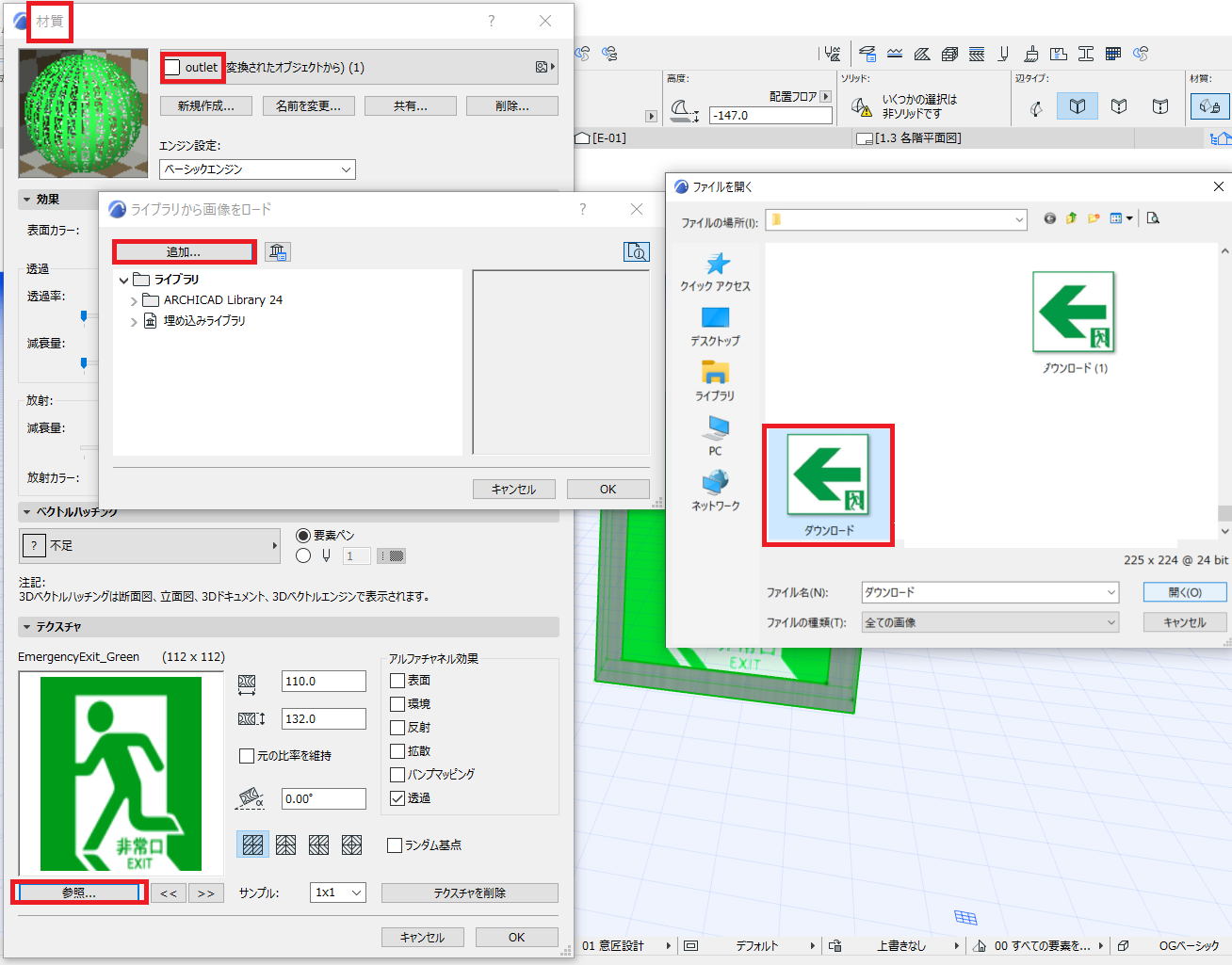The height and width of the screenshot is (965, 1232).
Task: Select the ダウンロード image thumbnail
Action: (829, 486)
